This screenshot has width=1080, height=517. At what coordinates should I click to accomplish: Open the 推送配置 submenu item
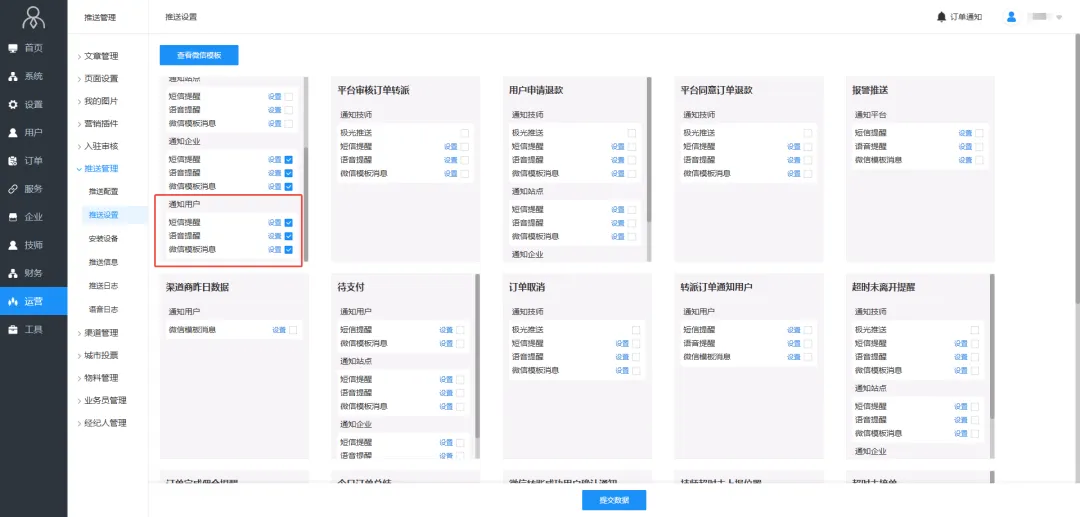103,191
